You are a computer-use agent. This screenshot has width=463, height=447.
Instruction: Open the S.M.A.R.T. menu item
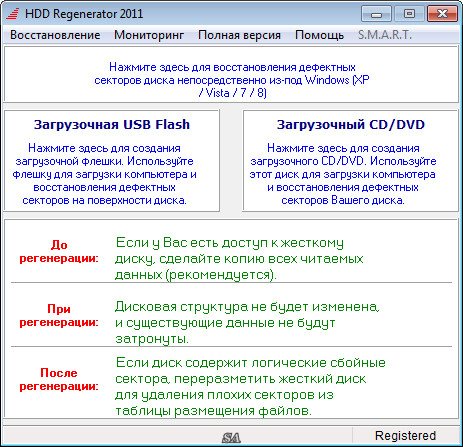pos(385,35)
